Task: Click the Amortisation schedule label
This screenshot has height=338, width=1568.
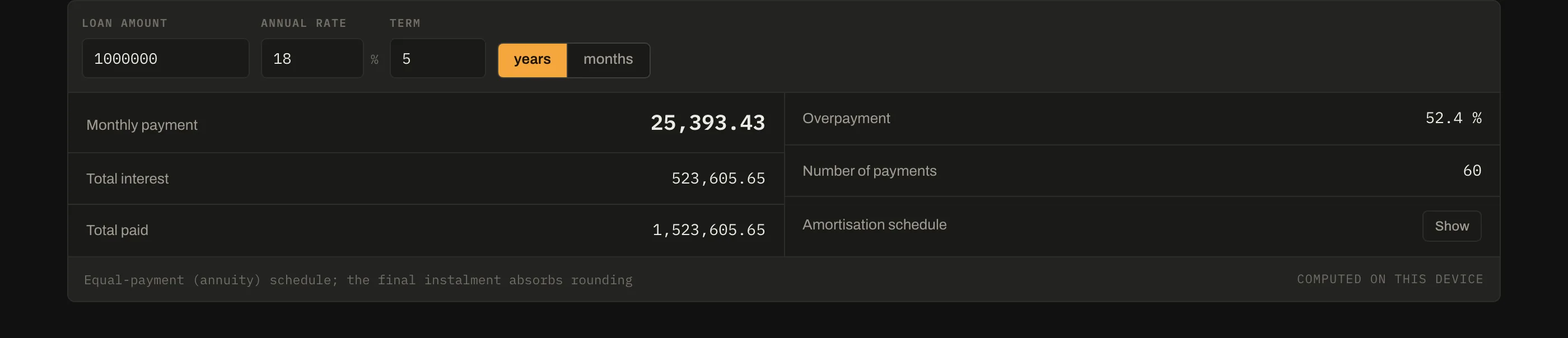Action: click(874, 225)
